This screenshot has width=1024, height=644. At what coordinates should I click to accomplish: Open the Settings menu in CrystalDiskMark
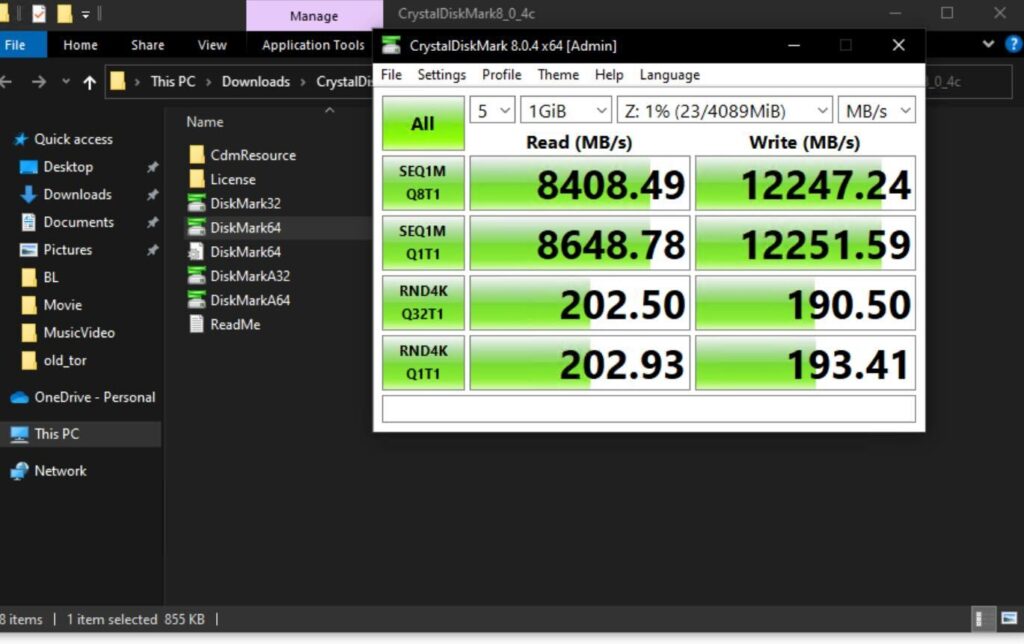441,75
